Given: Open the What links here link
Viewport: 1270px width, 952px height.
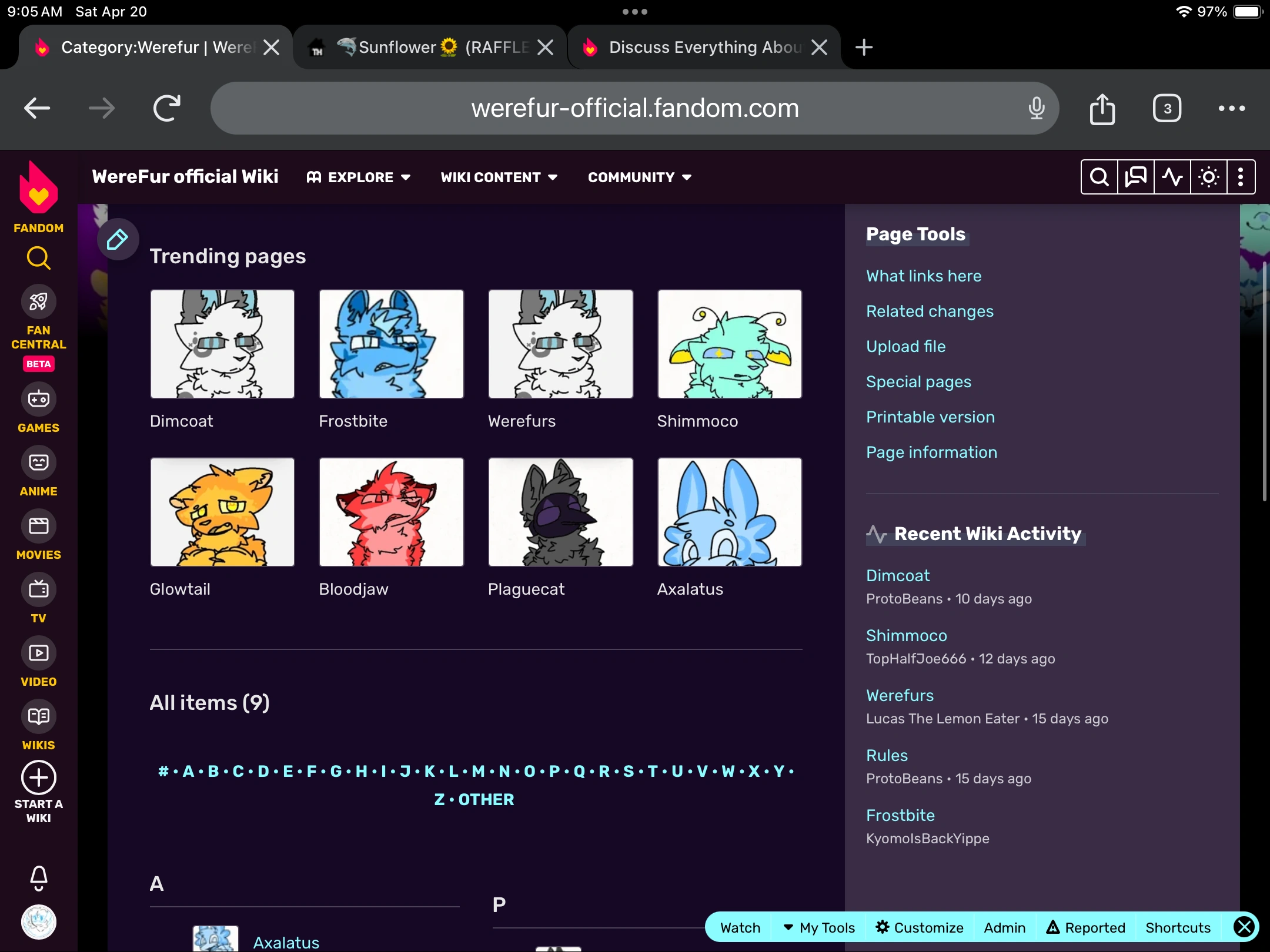Looking at the screenshot, I should pyautogui.click(x=923, y=276).
